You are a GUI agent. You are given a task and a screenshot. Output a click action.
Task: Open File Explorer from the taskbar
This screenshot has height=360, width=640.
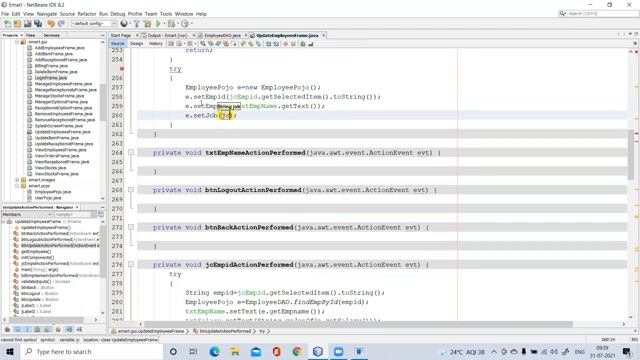(x=235, y=351)
